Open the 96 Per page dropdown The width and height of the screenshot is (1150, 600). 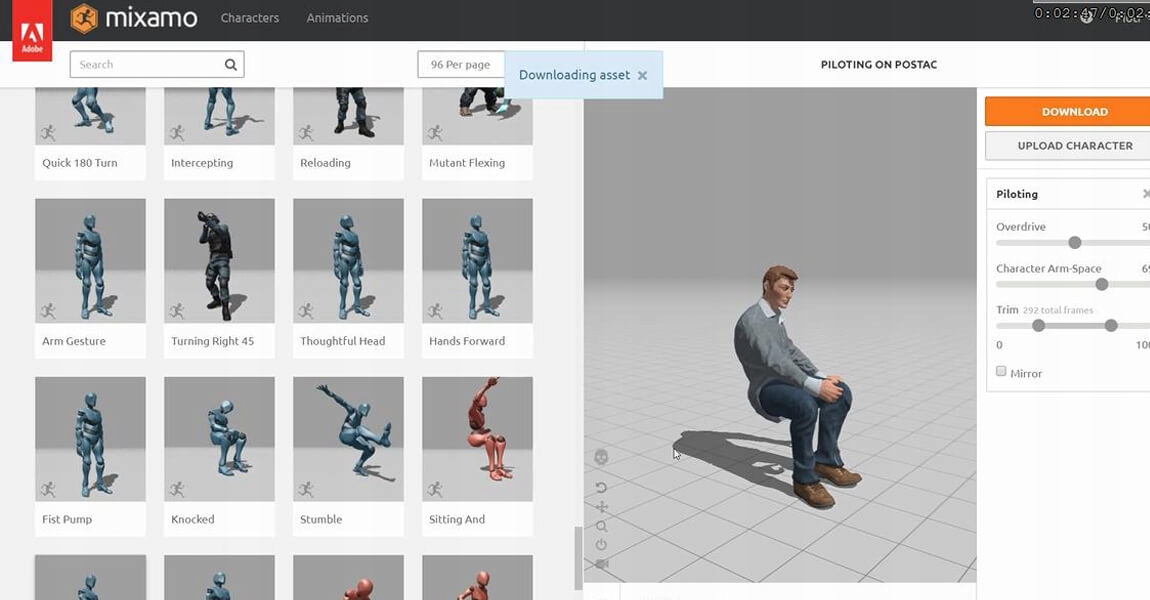(460, 65)
